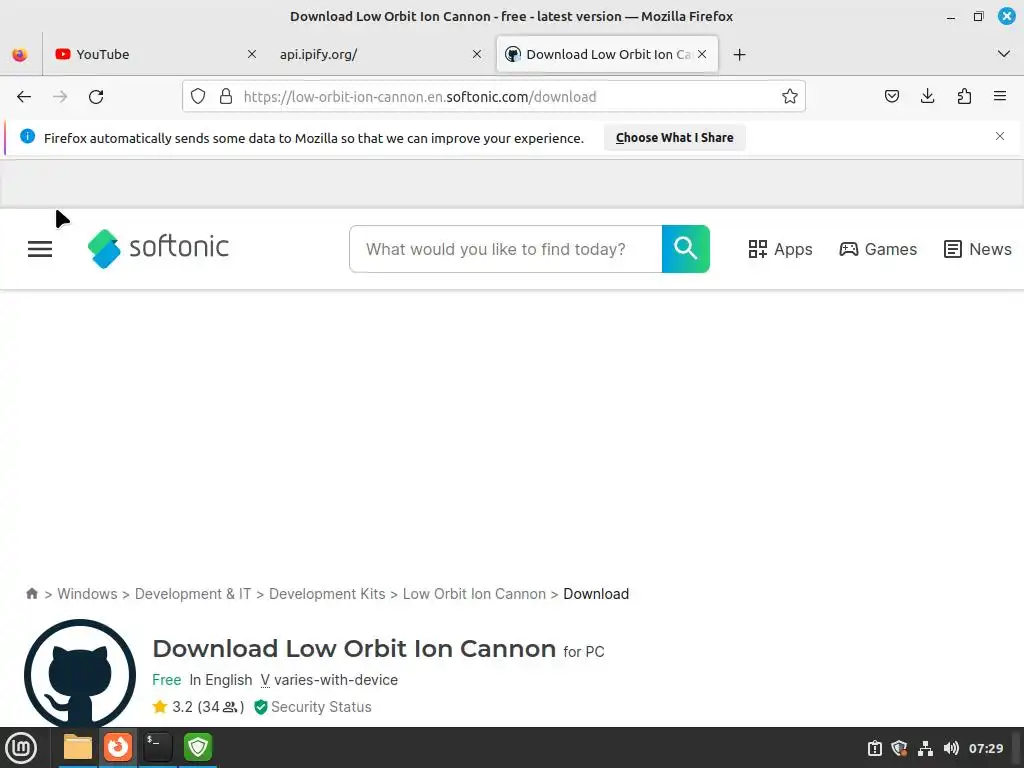Bookmark this page with the star
The image size is (1024, 768).
tap(790, 97)
